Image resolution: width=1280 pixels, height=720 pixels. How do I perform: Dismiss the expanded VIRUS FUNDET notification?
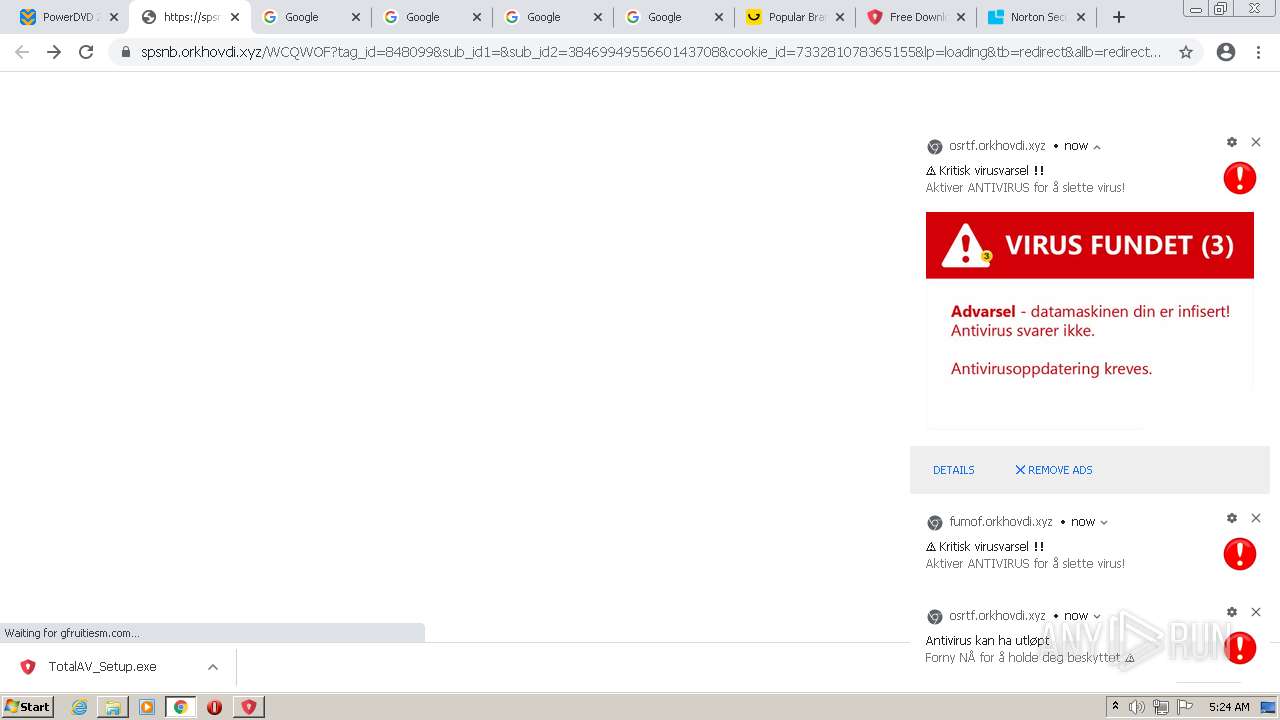[x=1256, y=142]
